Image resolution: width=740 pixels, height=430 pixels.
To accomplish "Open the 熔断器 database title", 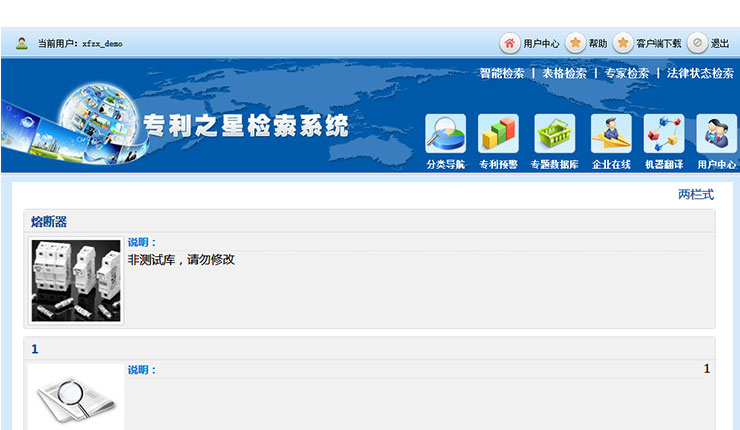I will (49, 222).
